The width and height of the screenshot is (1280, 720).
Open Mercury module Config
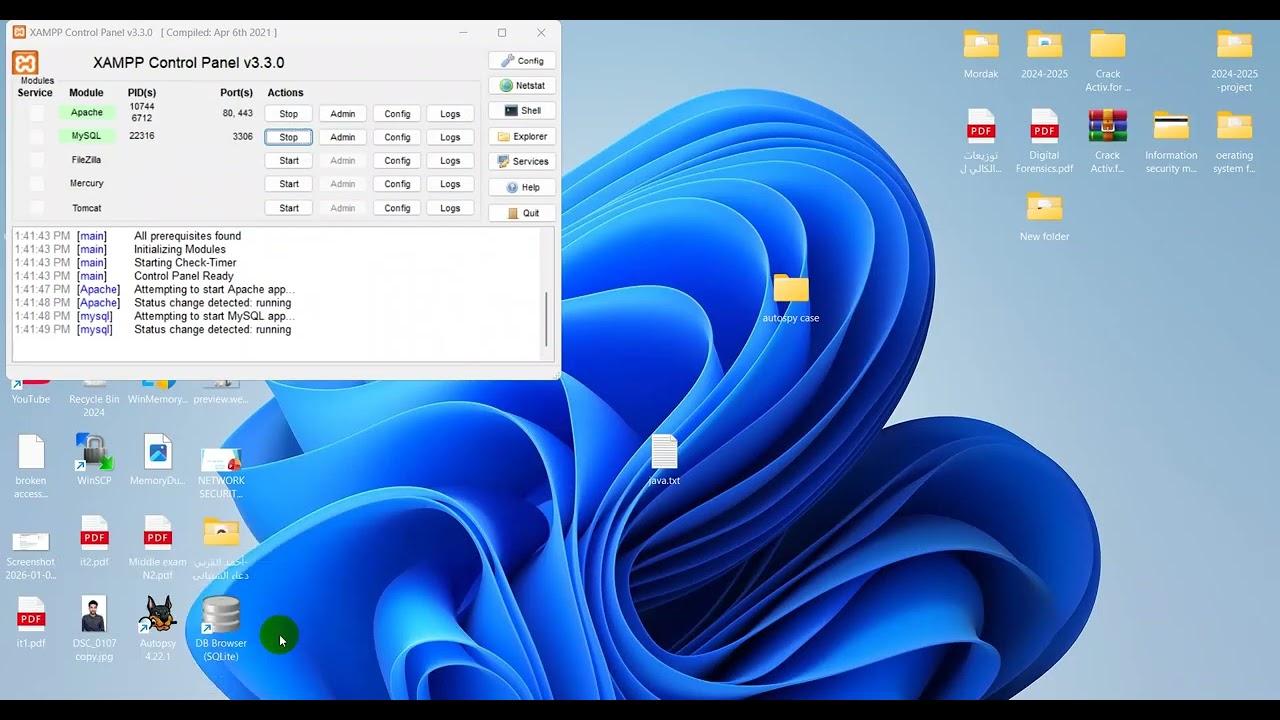coord(397,184)
